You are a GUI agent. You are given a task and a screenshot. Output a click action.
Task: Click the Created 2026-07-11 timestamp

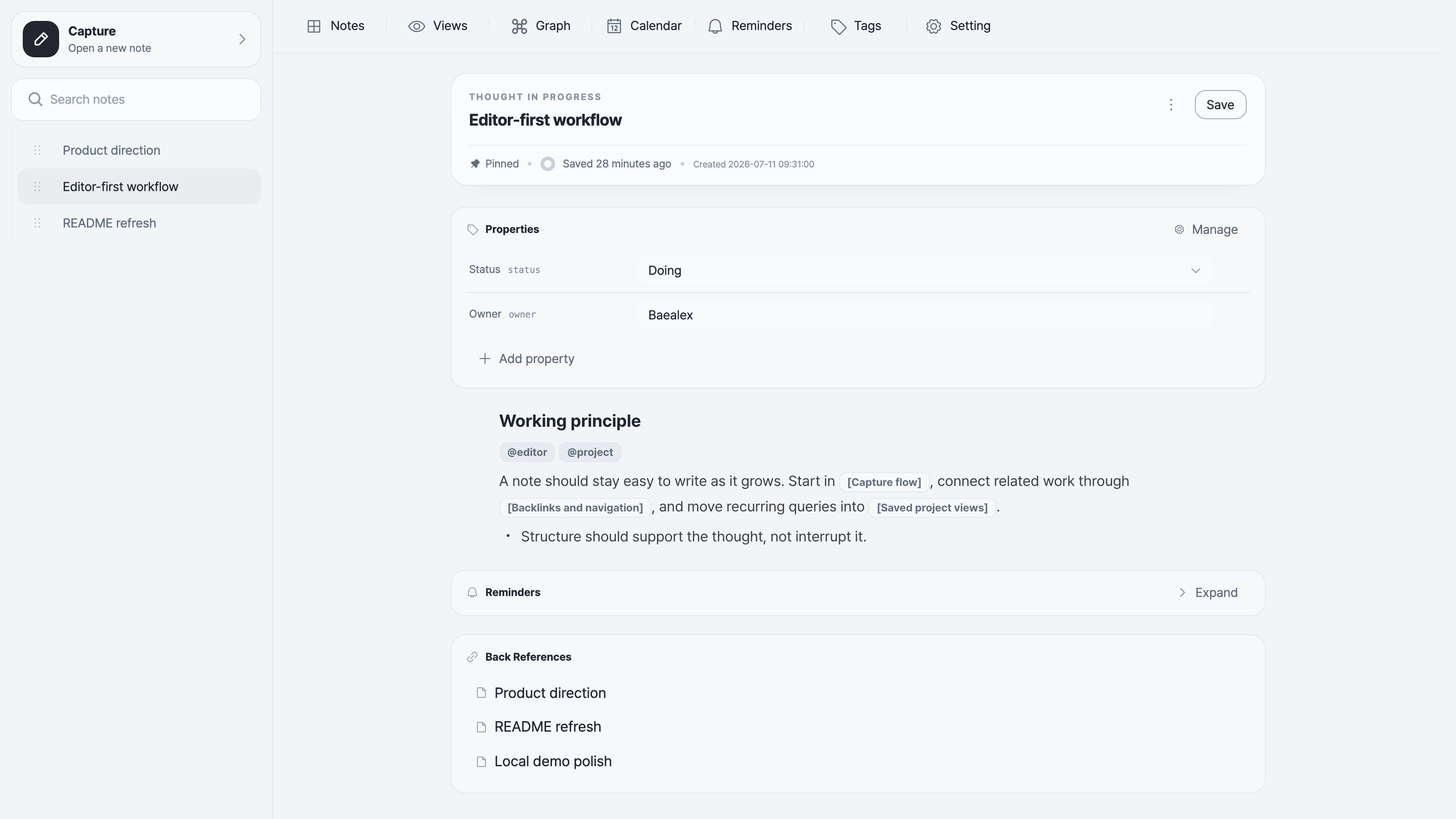point(753,164)
